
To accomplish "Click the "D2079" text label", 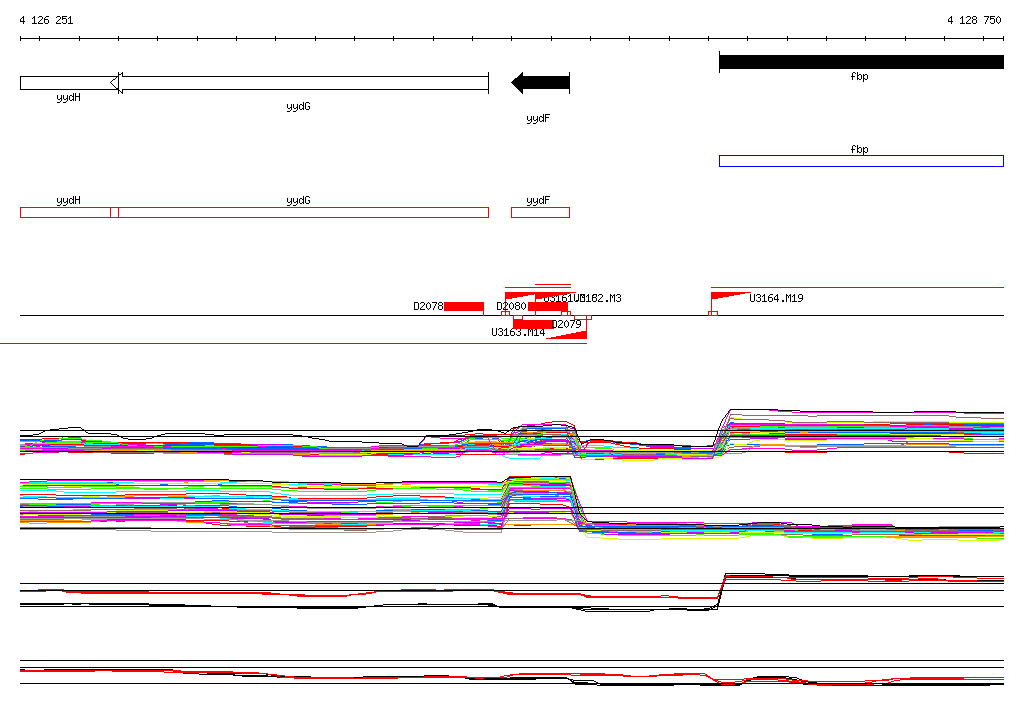I will pyautogui.click(x=567, y=324).
